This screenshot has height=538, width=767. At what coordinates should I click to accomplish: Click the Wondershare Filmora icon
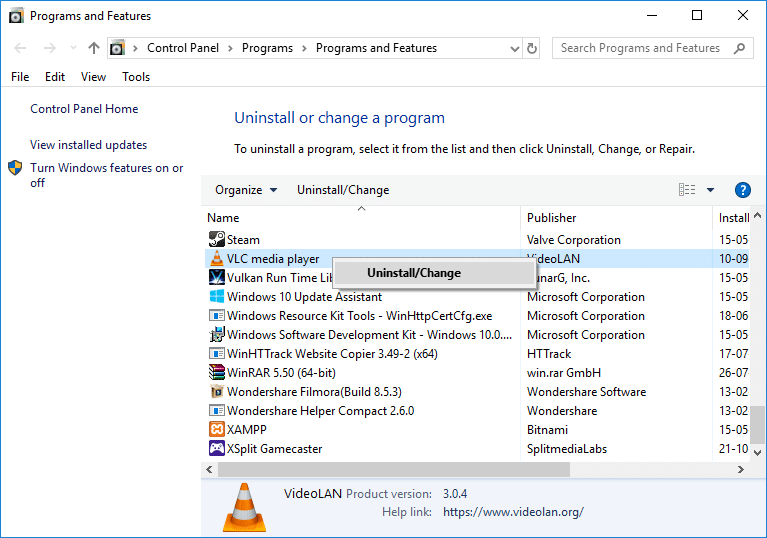(x=216, y=392)
